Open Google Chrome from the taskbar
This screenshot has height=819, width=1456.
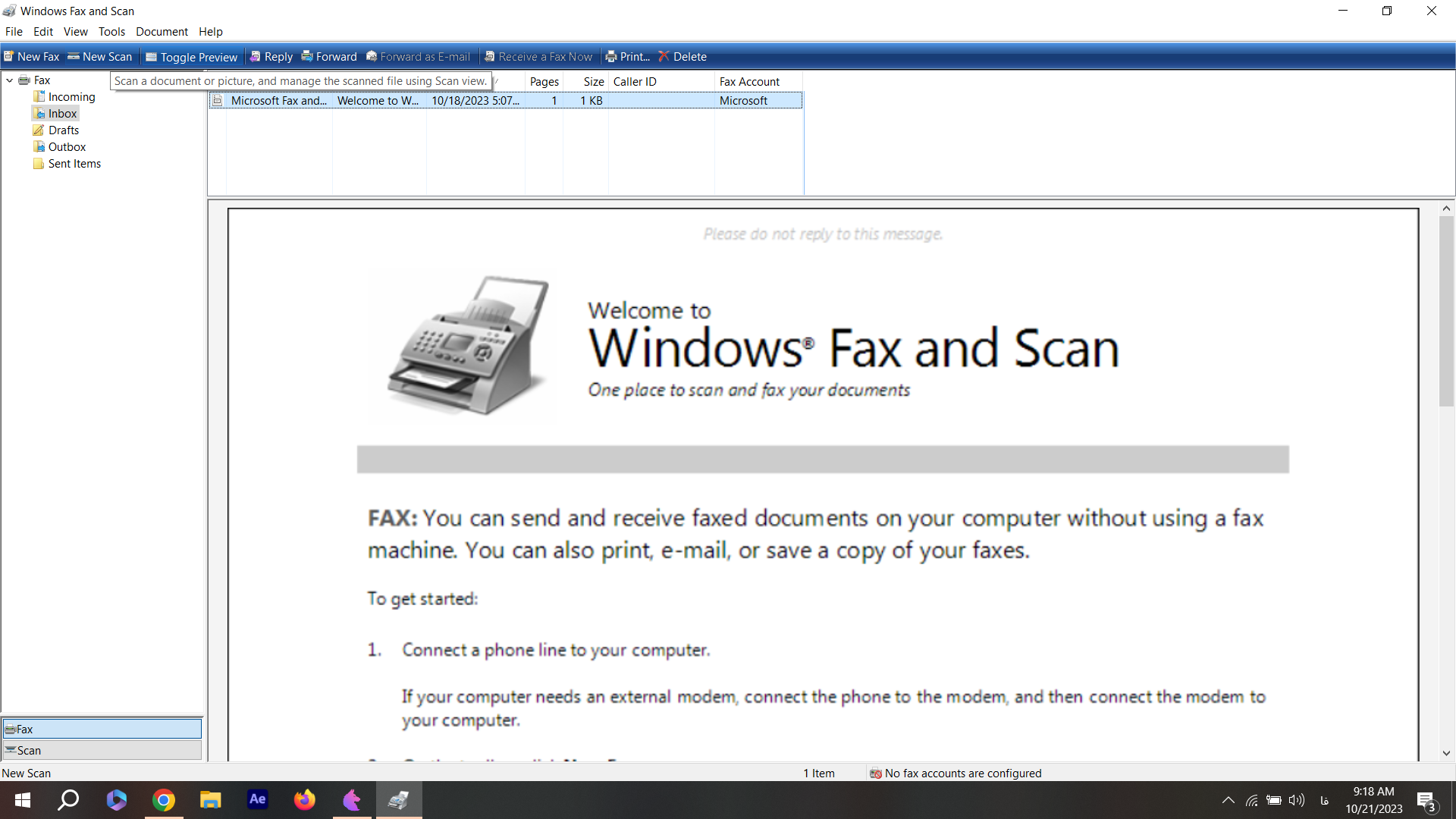click(x=164, y=800)
